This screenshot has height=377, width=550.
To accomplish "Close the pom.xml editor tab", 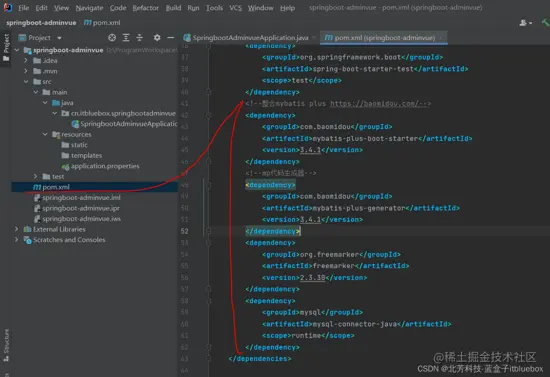I will (x=442, y=38).
